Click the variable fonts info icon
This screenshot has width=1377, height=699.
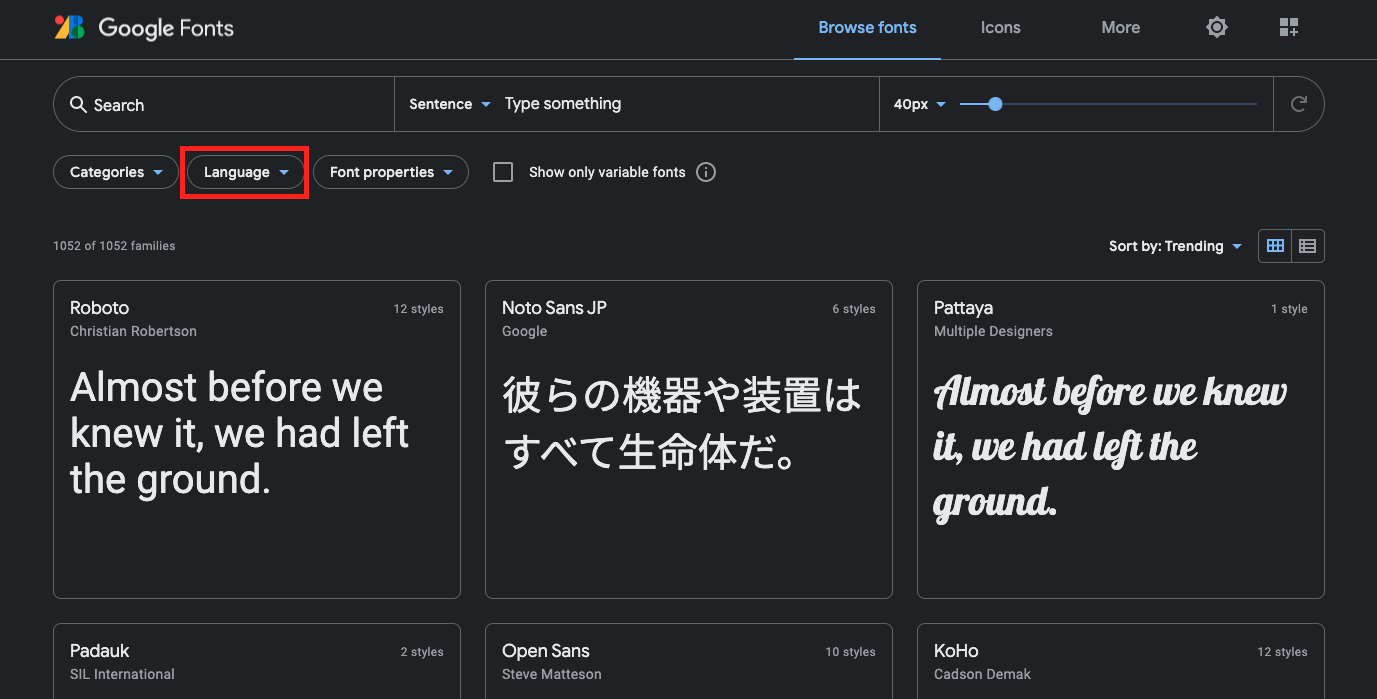[x=706, y=172]
